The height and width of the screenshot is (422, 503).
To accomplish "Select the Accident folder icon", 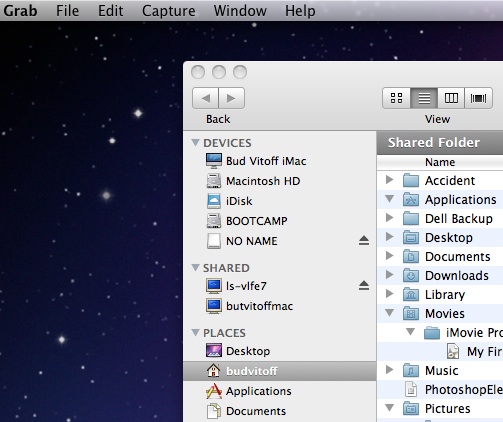I will [x=411, y=180].
